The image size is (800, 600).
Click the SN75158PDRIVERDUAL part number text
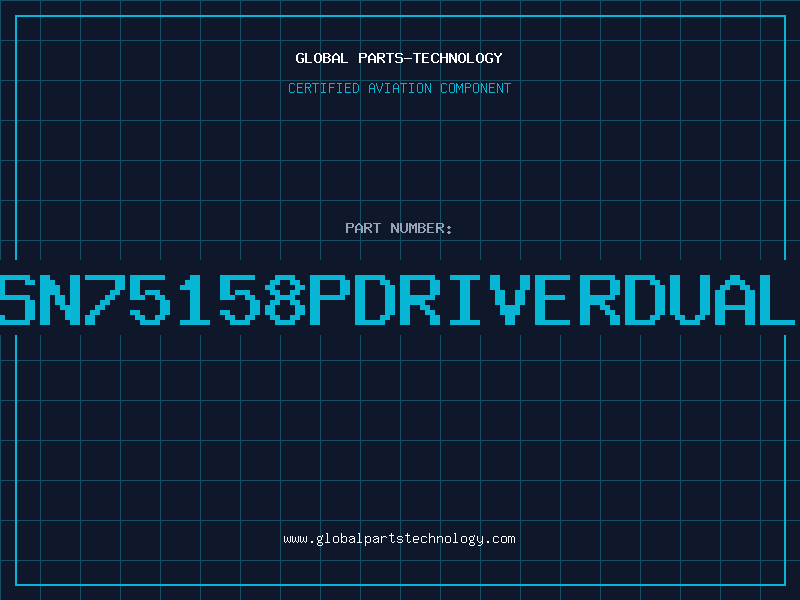(x=397, y=299)
